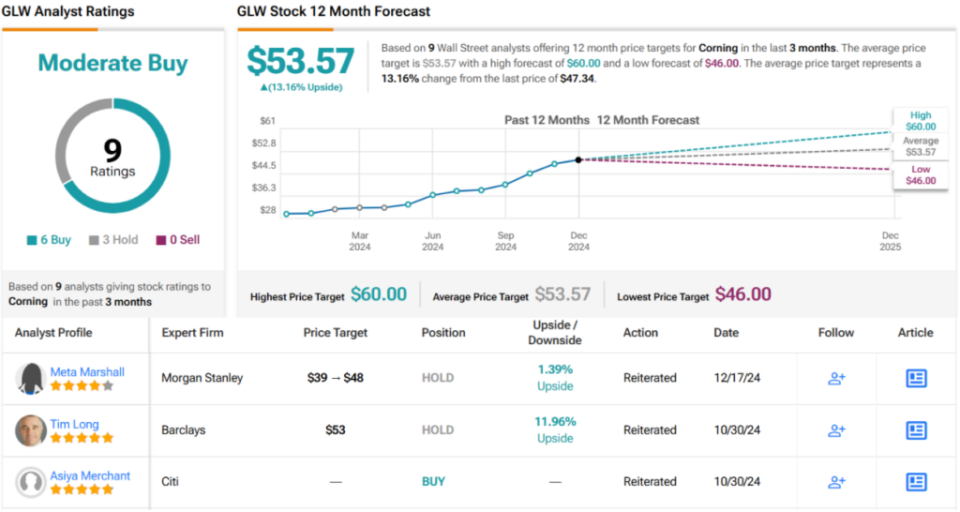Screen dimensions: 960x512
Task: Click the Article column header
Action: click(x=915, y=333)
